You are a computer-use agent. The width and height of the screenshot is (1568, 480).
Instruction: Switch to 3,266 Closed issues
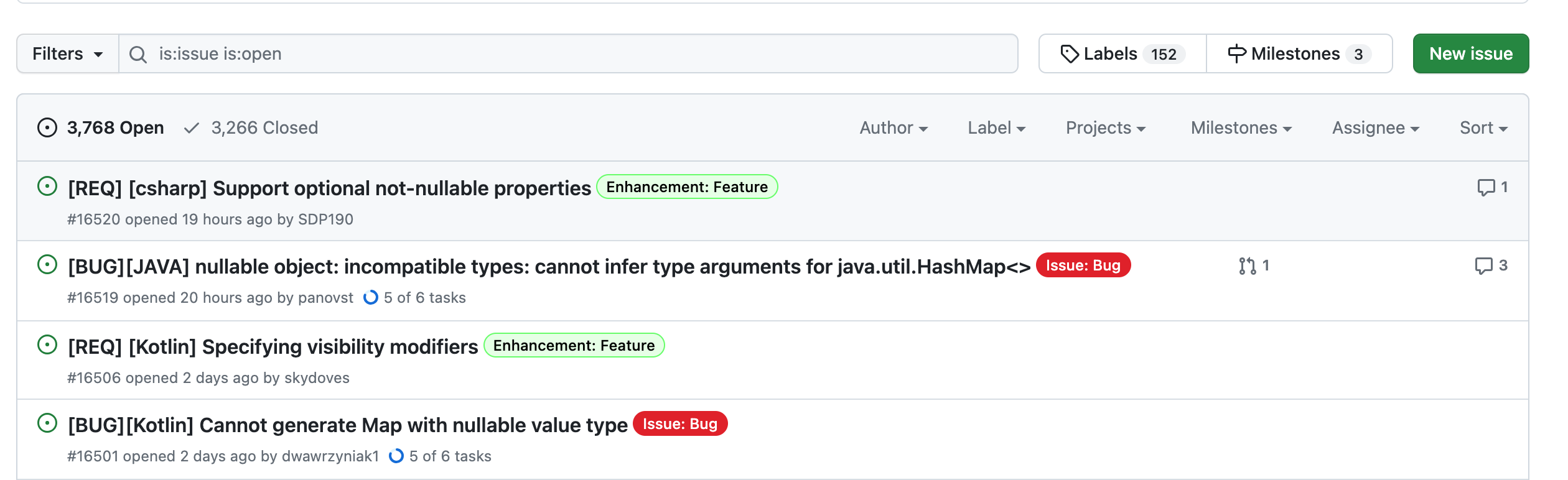(251, 128)
